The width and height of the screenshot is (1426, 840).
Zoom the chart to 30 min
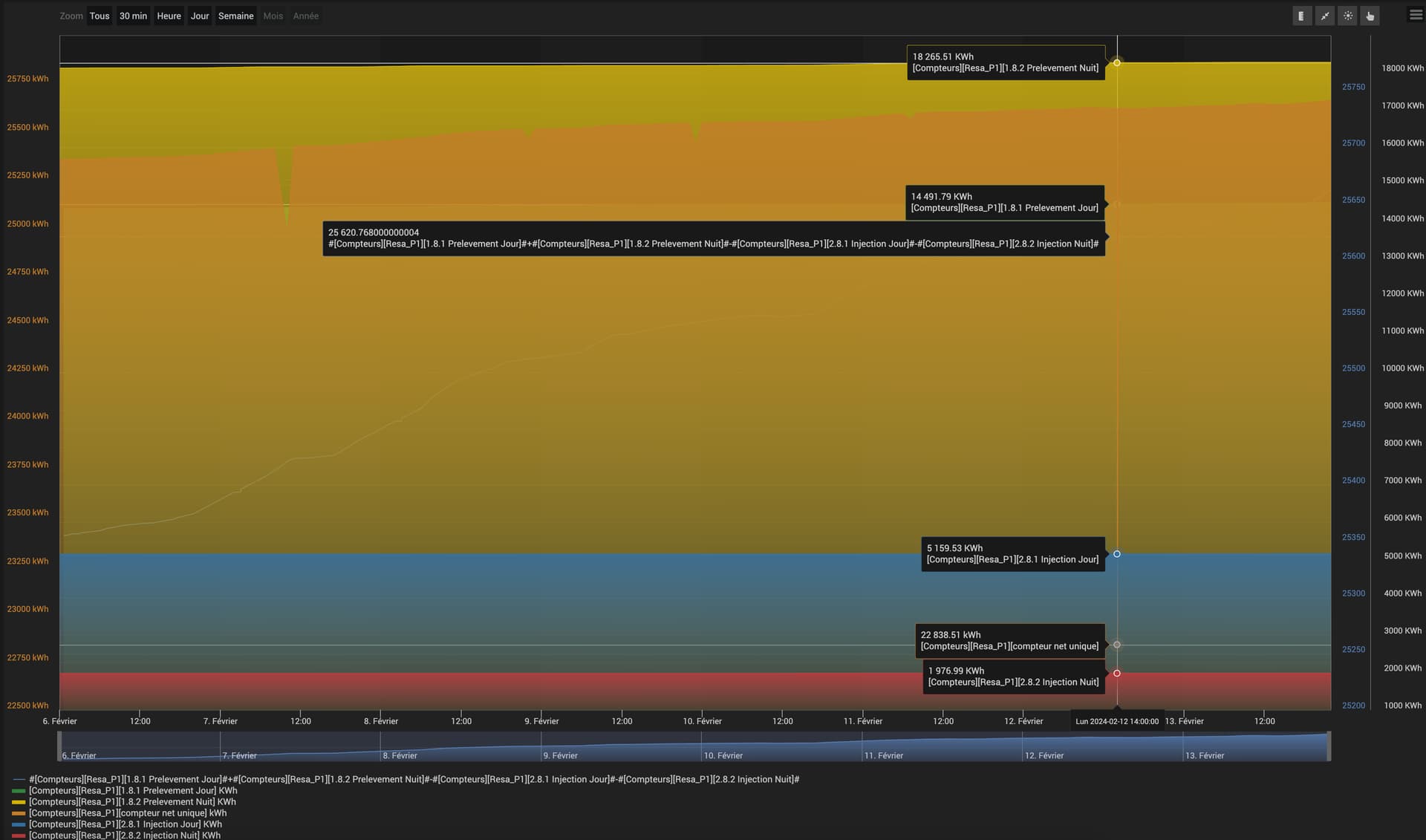(x=133, y=16)
